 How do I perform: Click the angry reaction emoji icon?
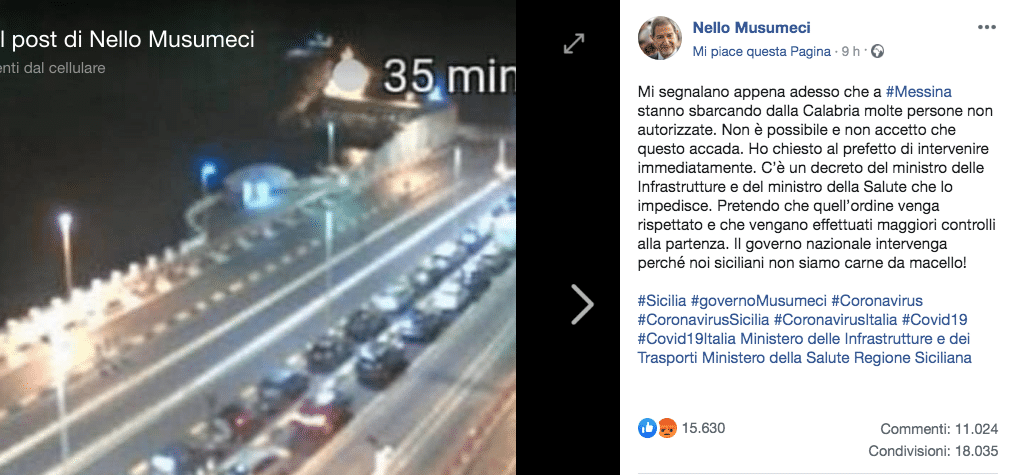[x=667, y=428]
